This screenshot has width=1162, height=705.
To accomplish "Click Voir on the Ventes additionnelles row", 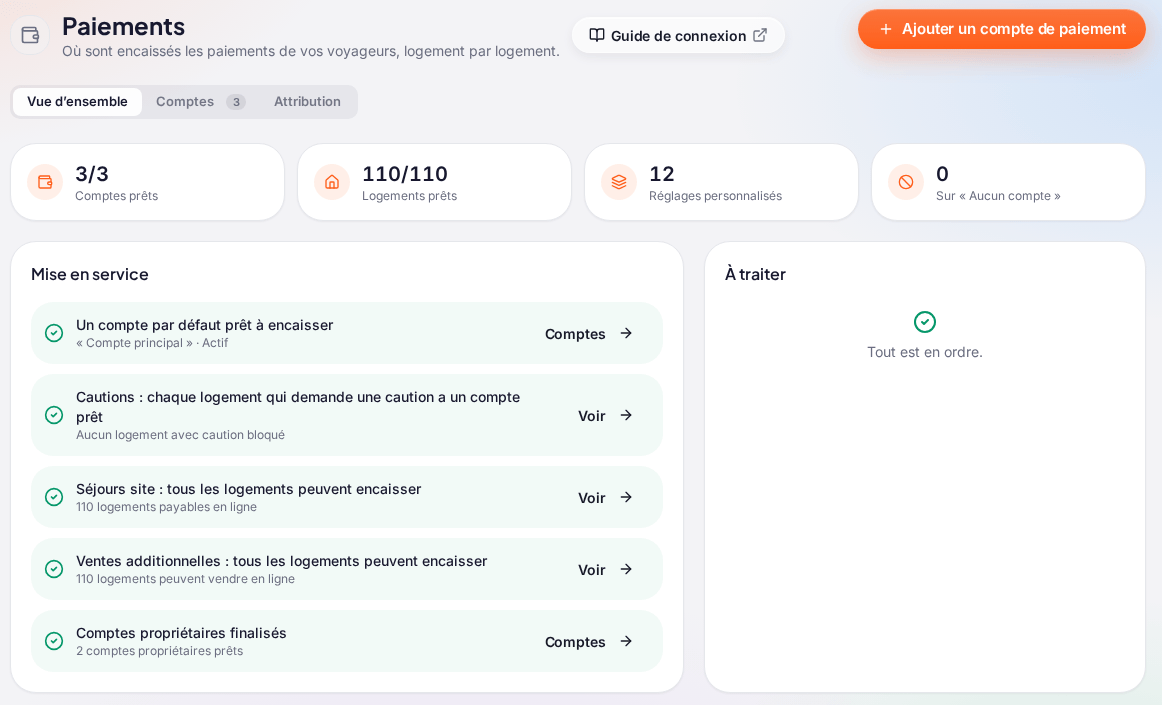I will tap(605, 569).
